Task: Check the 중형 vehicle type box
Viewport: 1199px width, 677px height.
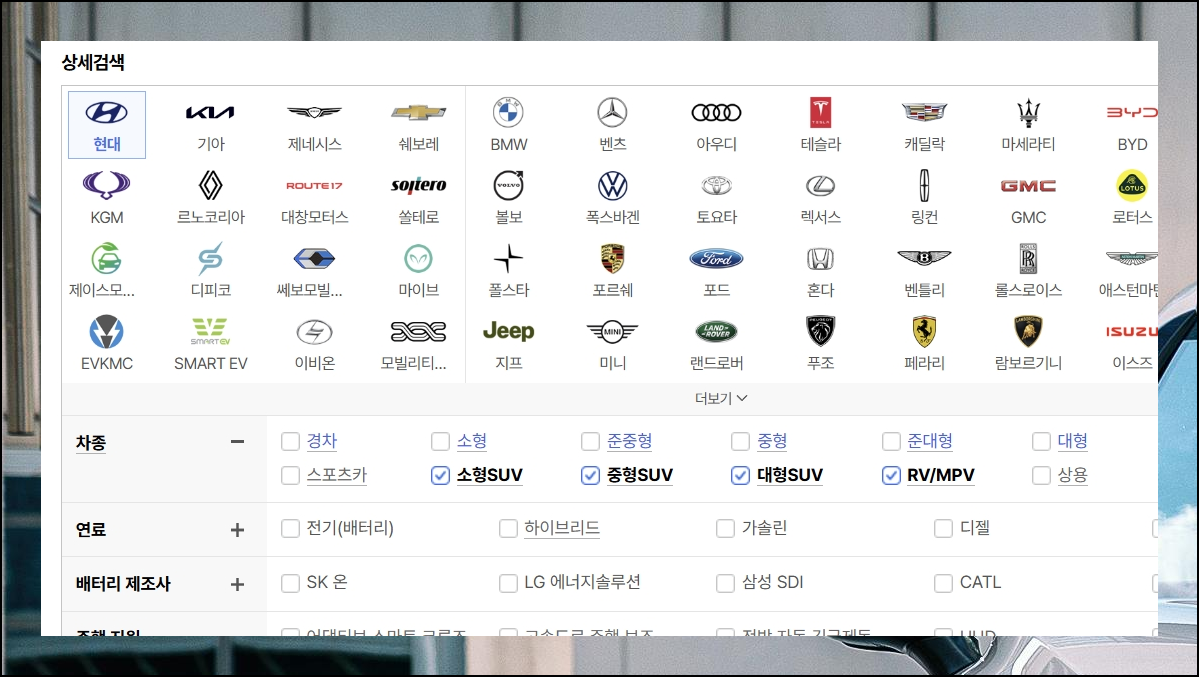Action: 740,441
